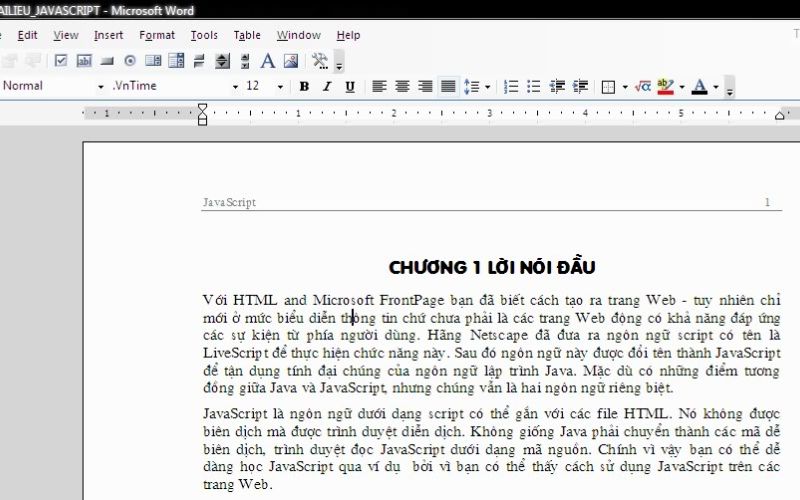Insert a Command Button control

107,61
